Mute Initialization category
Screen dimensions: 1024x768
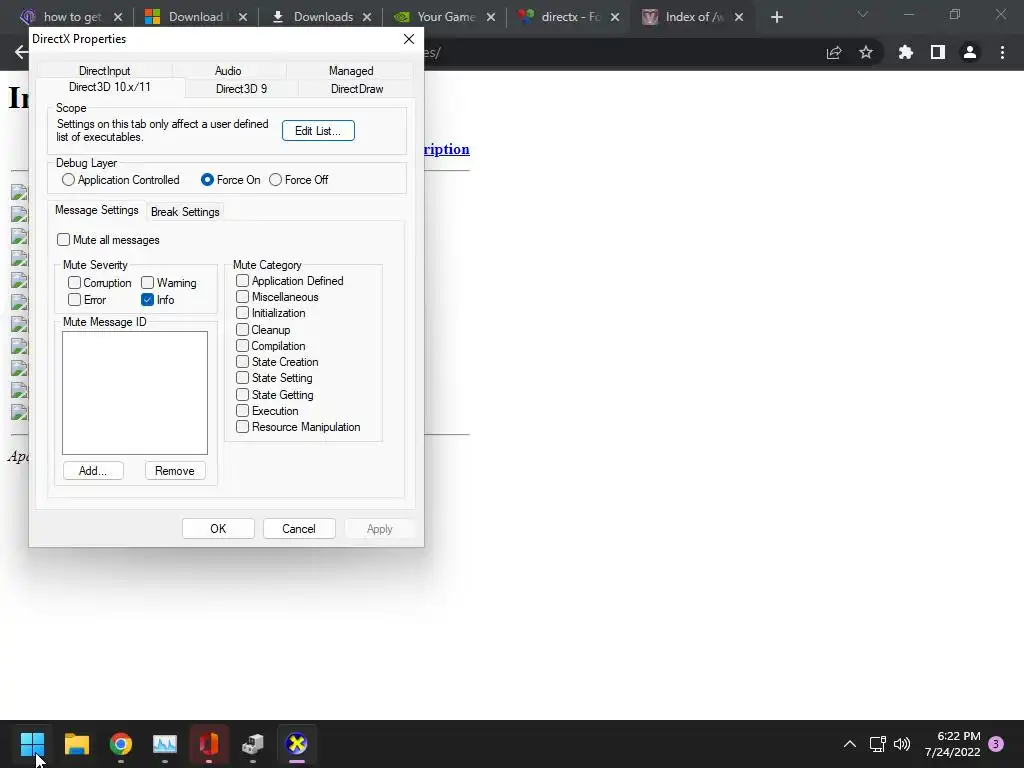[271, 313]
